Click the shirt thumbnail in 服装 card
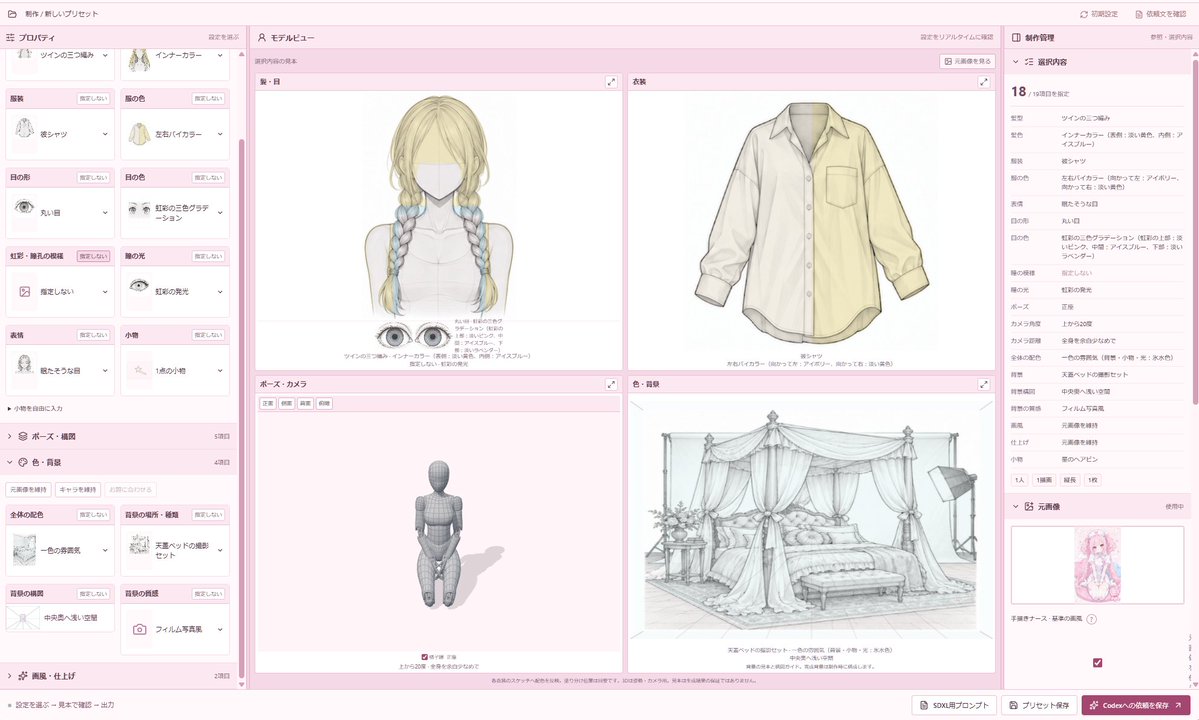This screenshot has width=1199, height=720. [24, 128]
